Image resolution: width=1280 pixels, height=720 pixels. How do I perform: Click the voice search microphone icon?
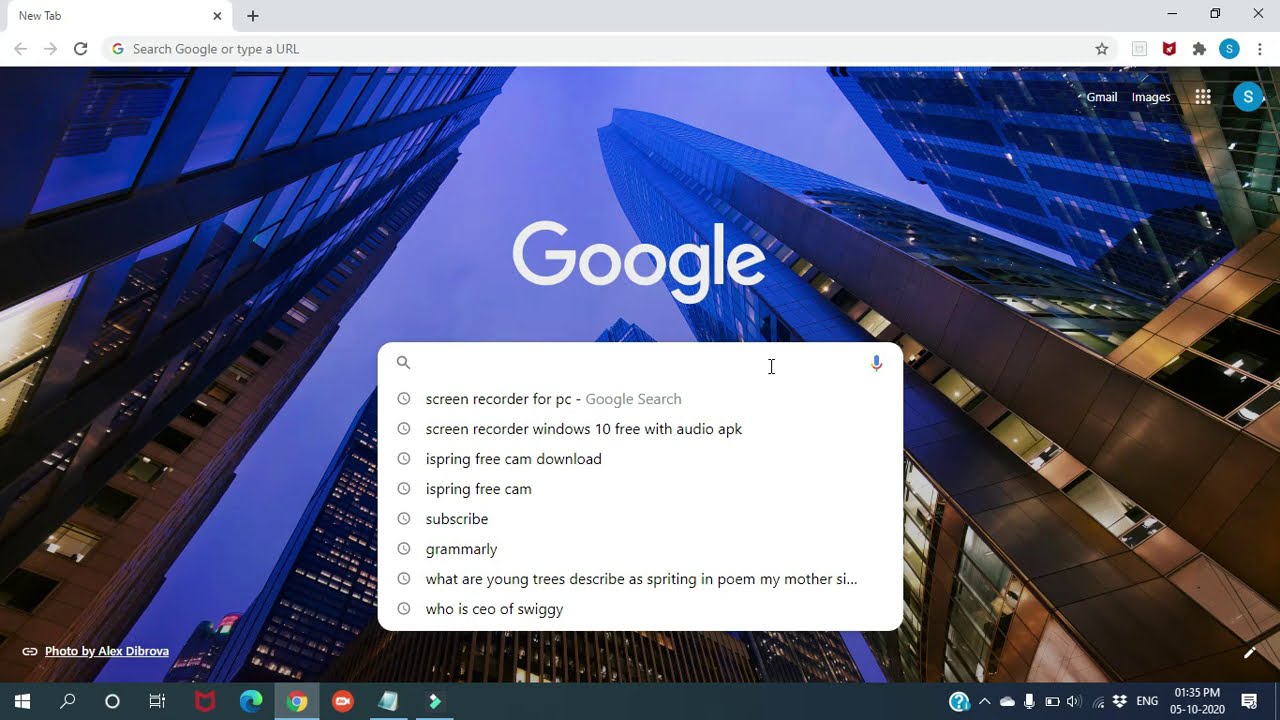coord(876,363)
